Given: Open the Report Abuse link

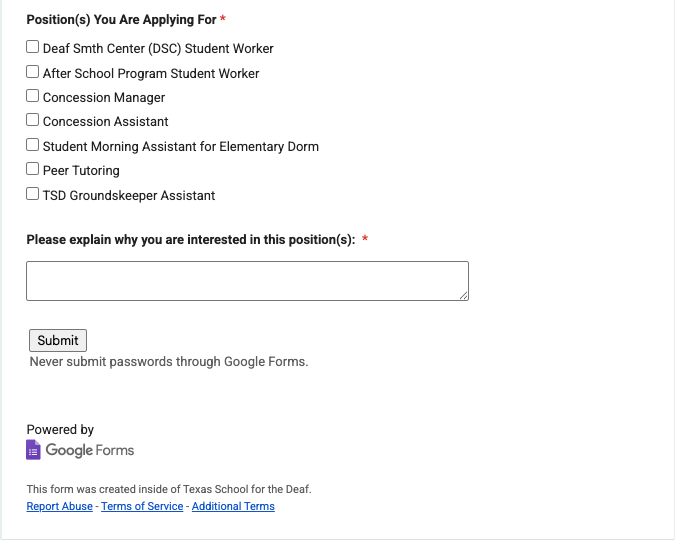Looking at the screenshot, I should coord(59,506).
